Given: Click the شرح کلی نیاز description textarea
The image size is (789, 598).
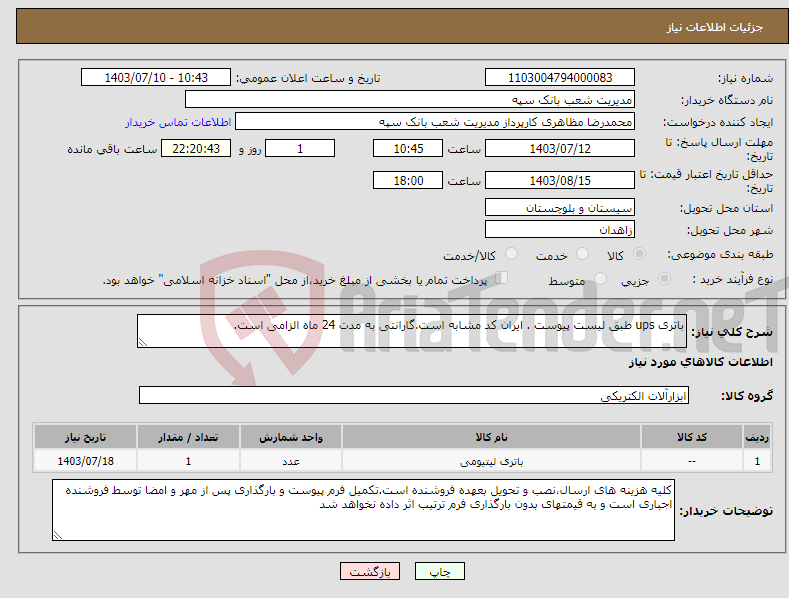Looking at the screenshot, I should click(412, 331).
